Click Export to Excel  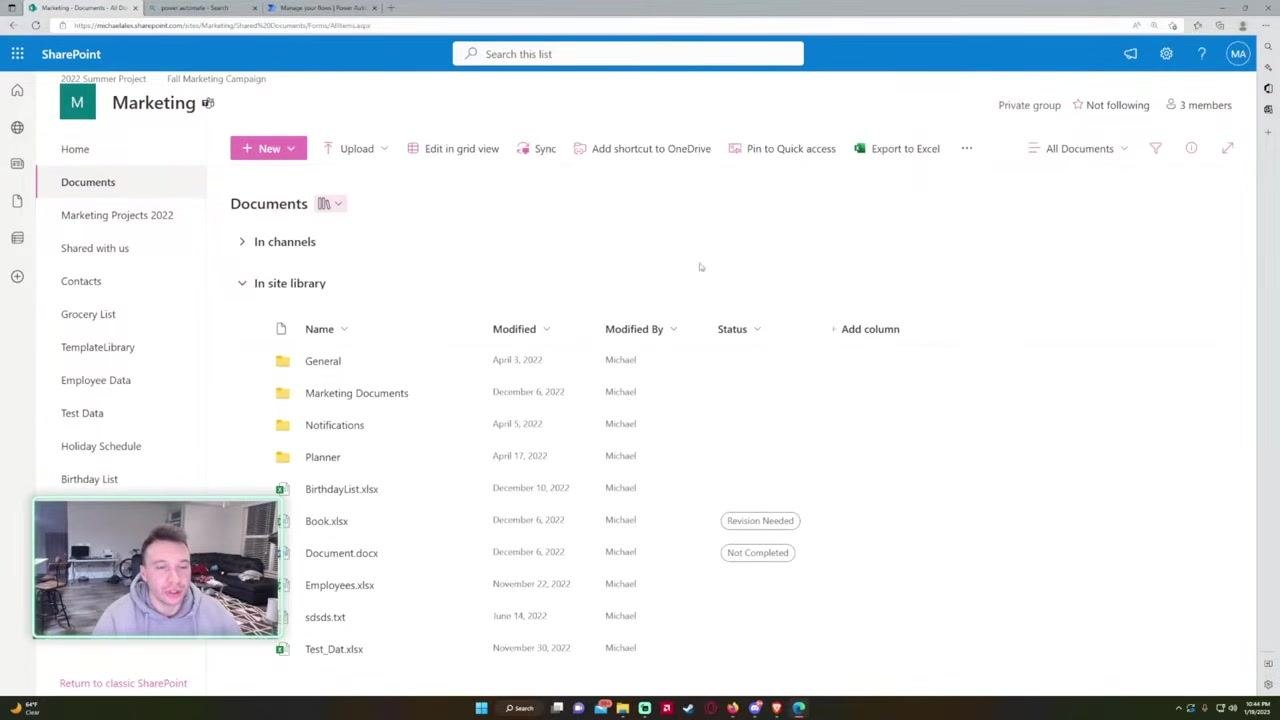click(896, 148)
